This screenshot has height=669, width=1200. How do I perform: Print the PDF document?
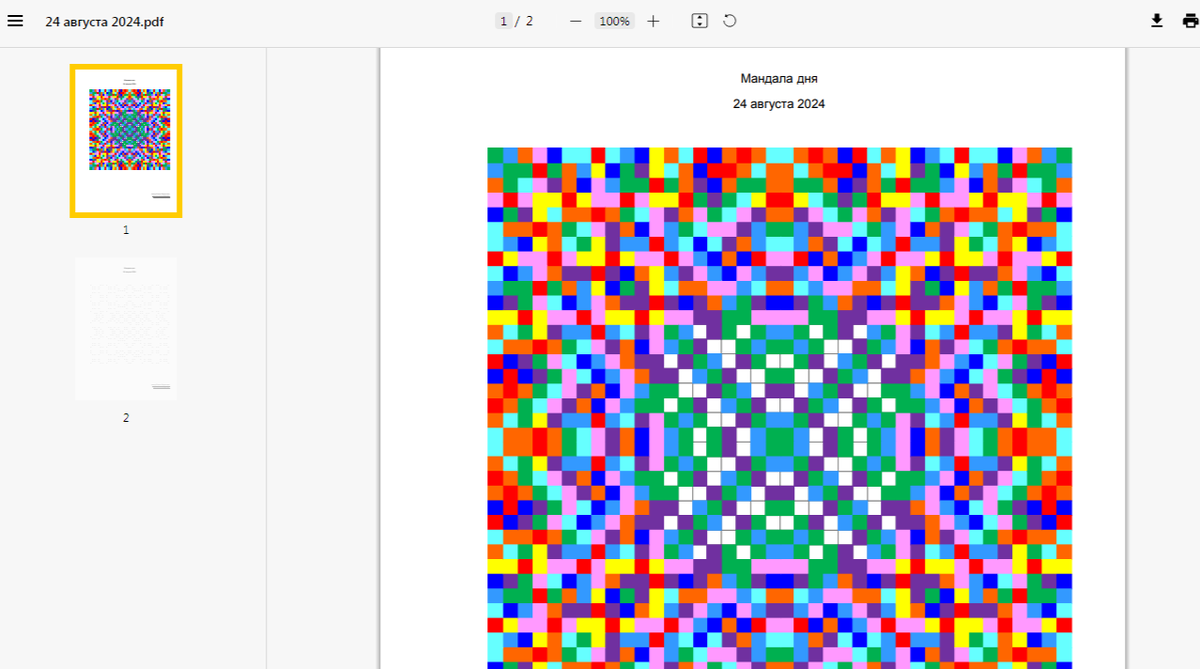tap(1189, 21)
